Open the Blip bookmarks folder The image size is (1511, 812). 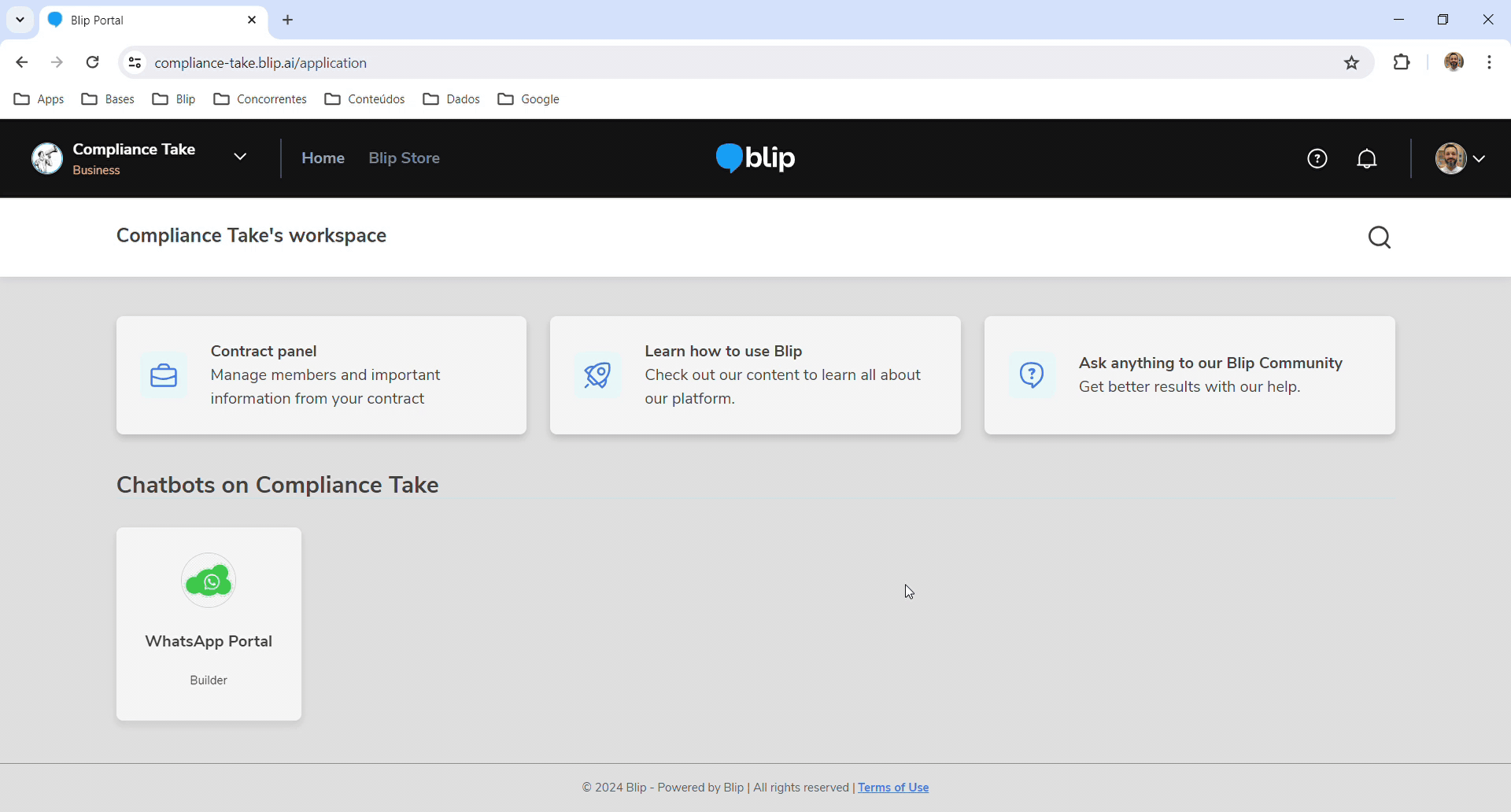pyautogui.click(x=174, y=99)
